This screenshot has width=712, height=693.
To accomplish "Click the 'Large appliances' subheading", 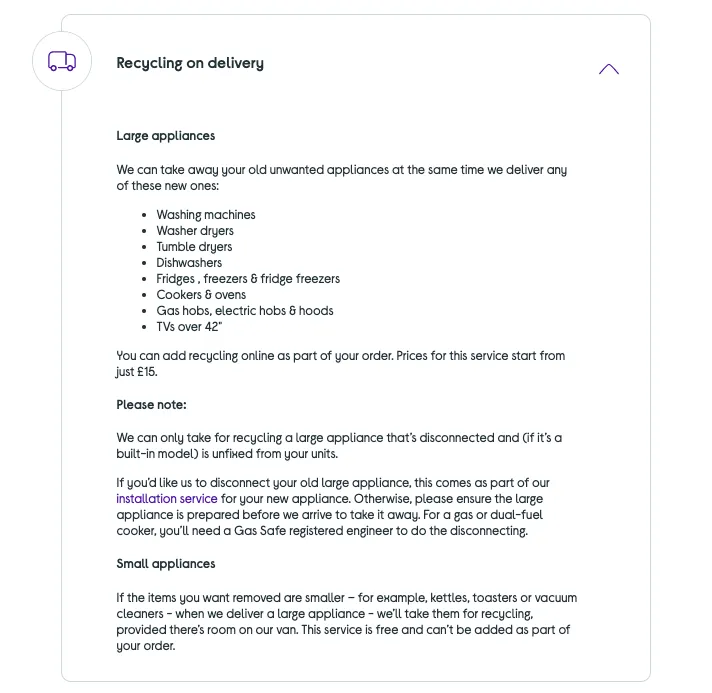I will [165, 136].
